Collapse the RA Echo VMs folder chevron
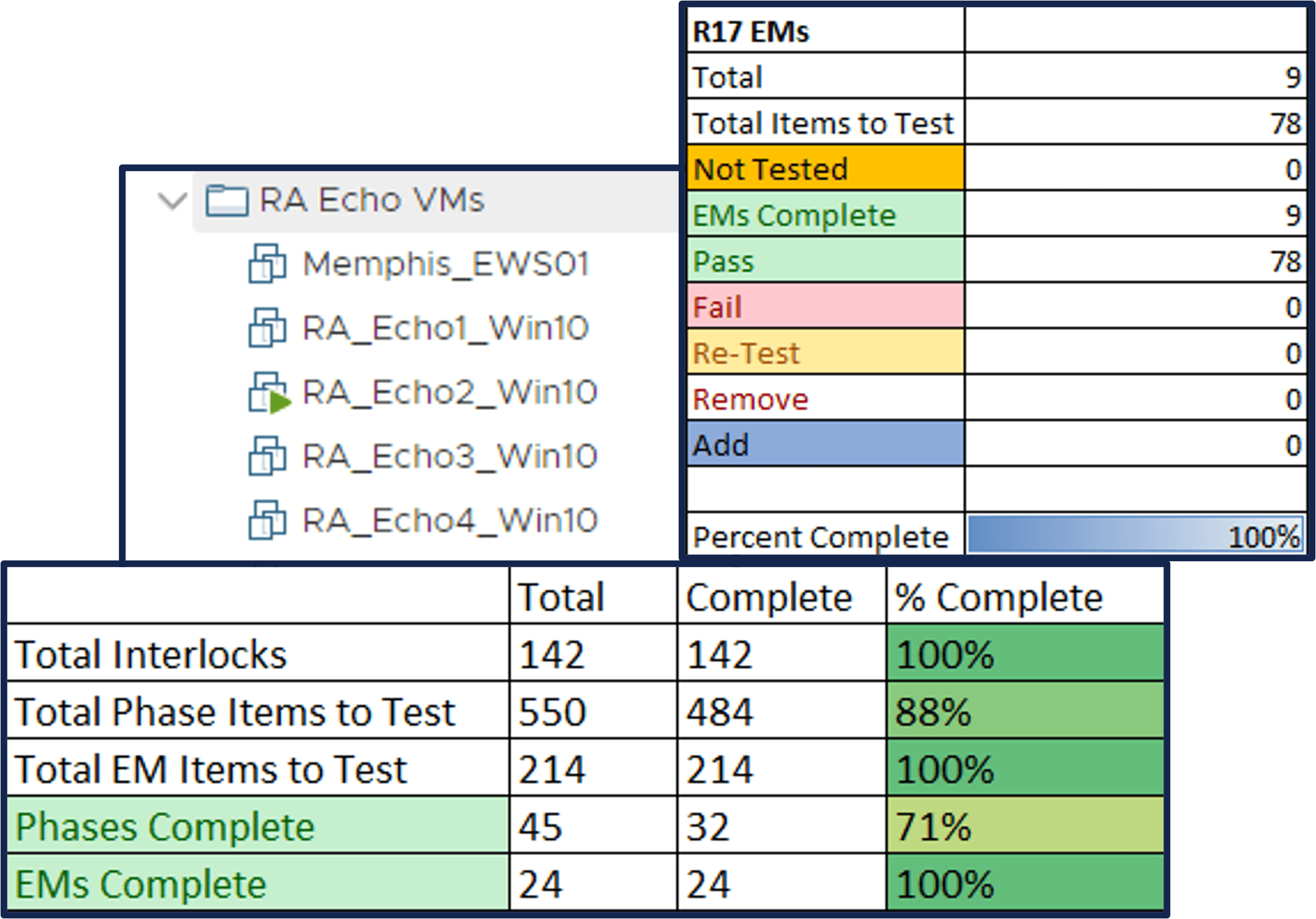This screenshot has width=1316, height=919. pos(173,200)
